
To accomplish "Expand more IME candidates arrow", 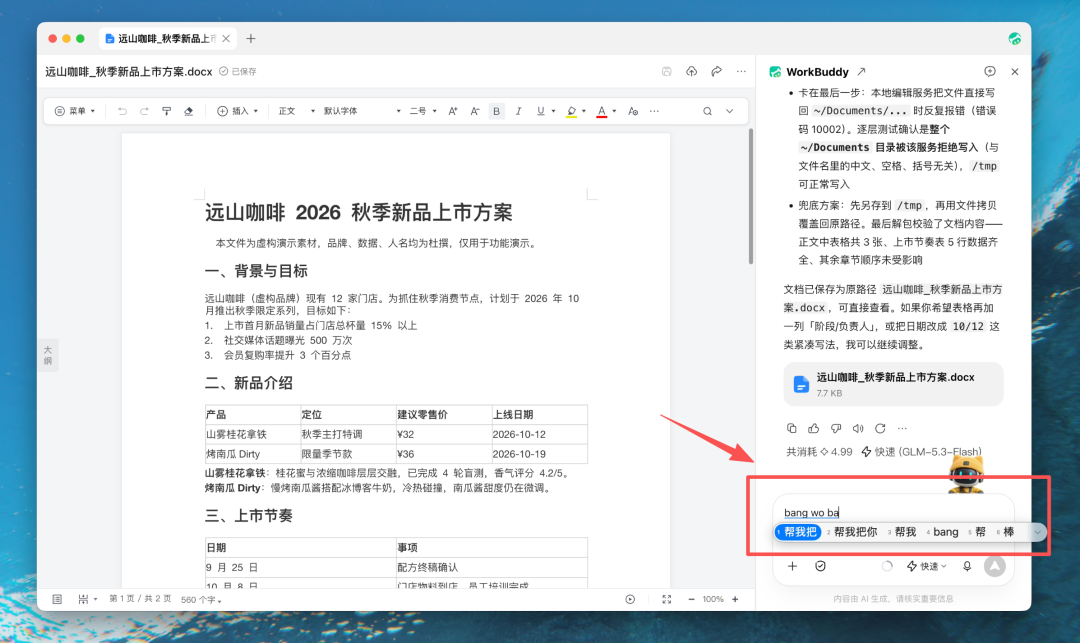I will click(x=1037, y=532).
